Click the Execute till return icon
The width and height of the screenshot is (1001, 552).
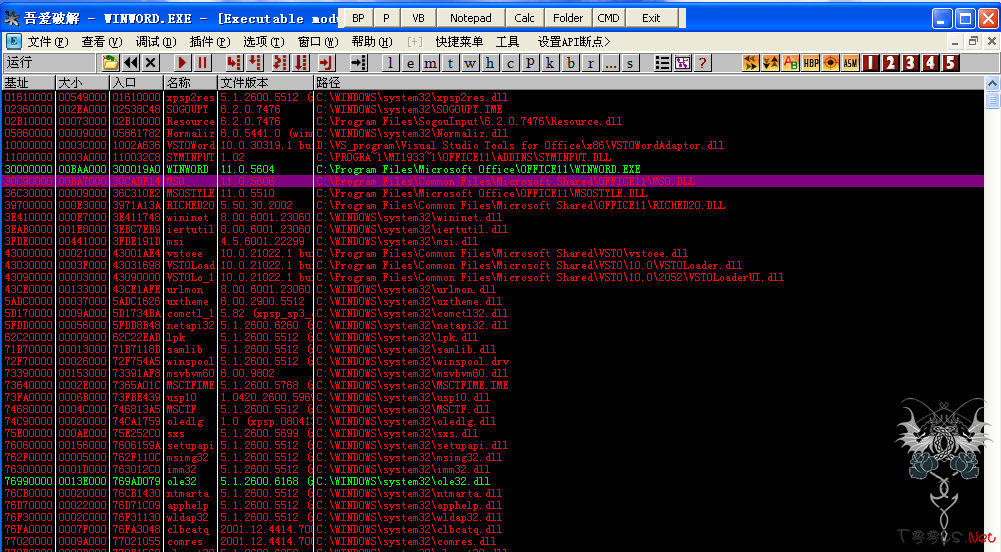point(326,63)
